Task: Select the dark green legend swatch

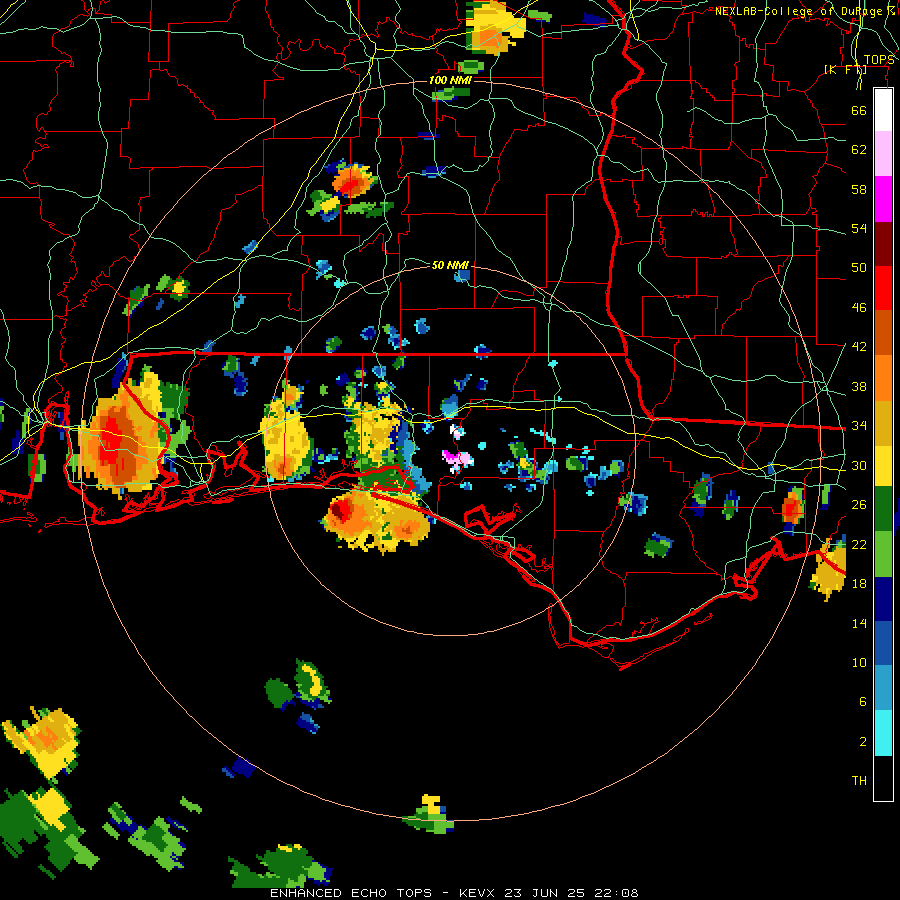Action: coord(883,510)
